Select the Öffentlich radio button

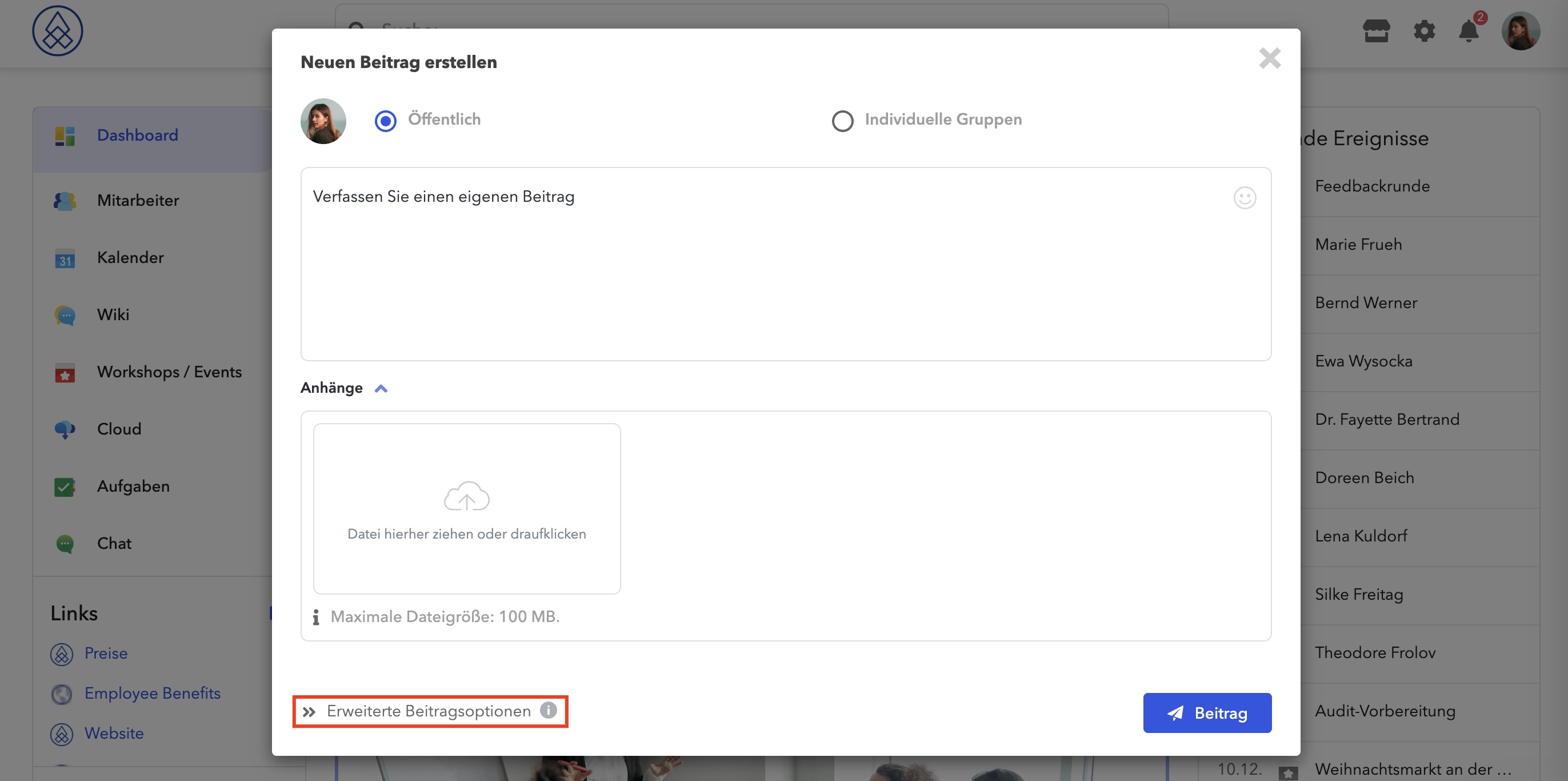pyautogui.click(x=385, y=121)
